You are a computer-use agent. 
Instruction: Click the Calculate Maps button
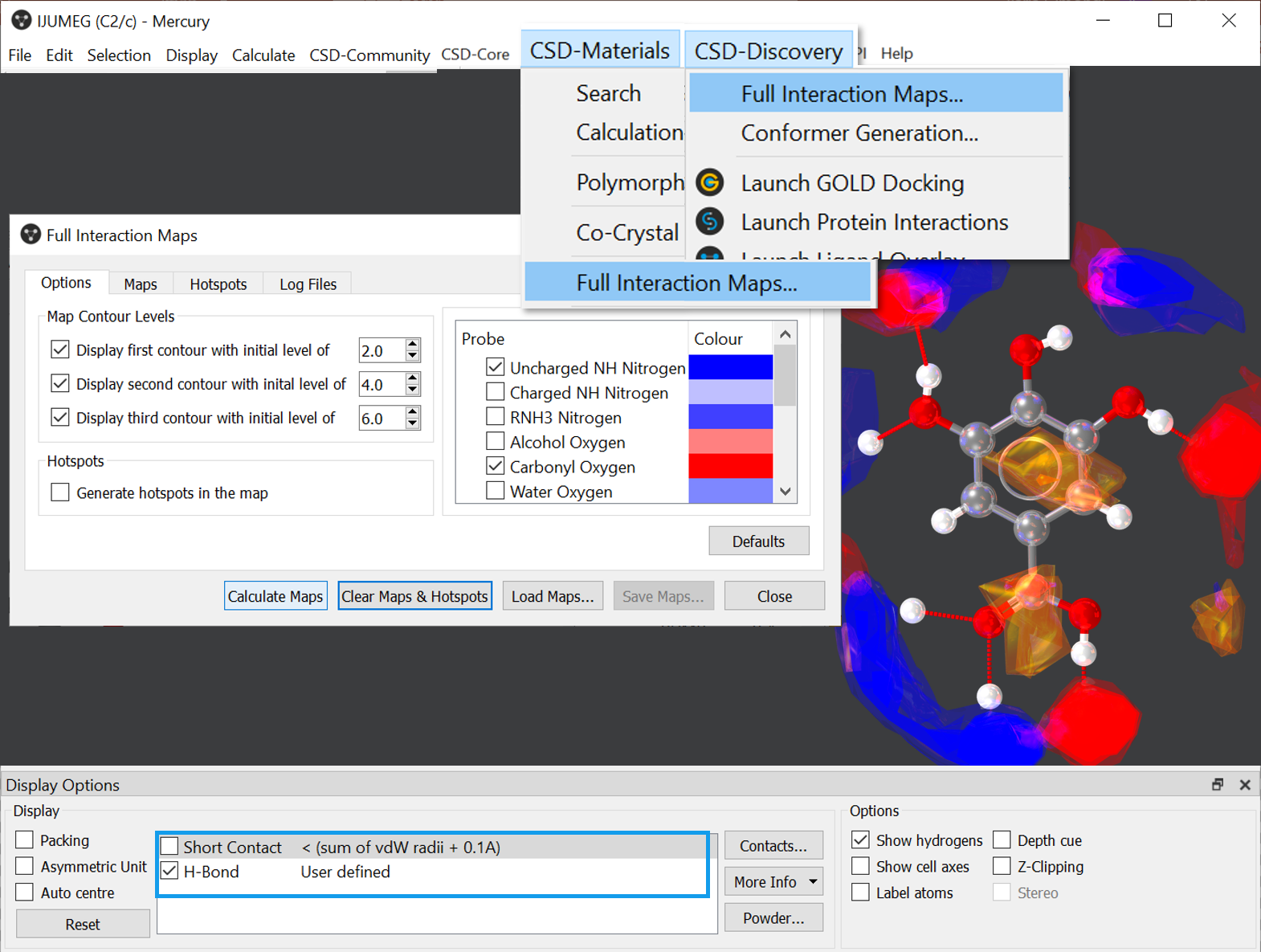(275, 596)
